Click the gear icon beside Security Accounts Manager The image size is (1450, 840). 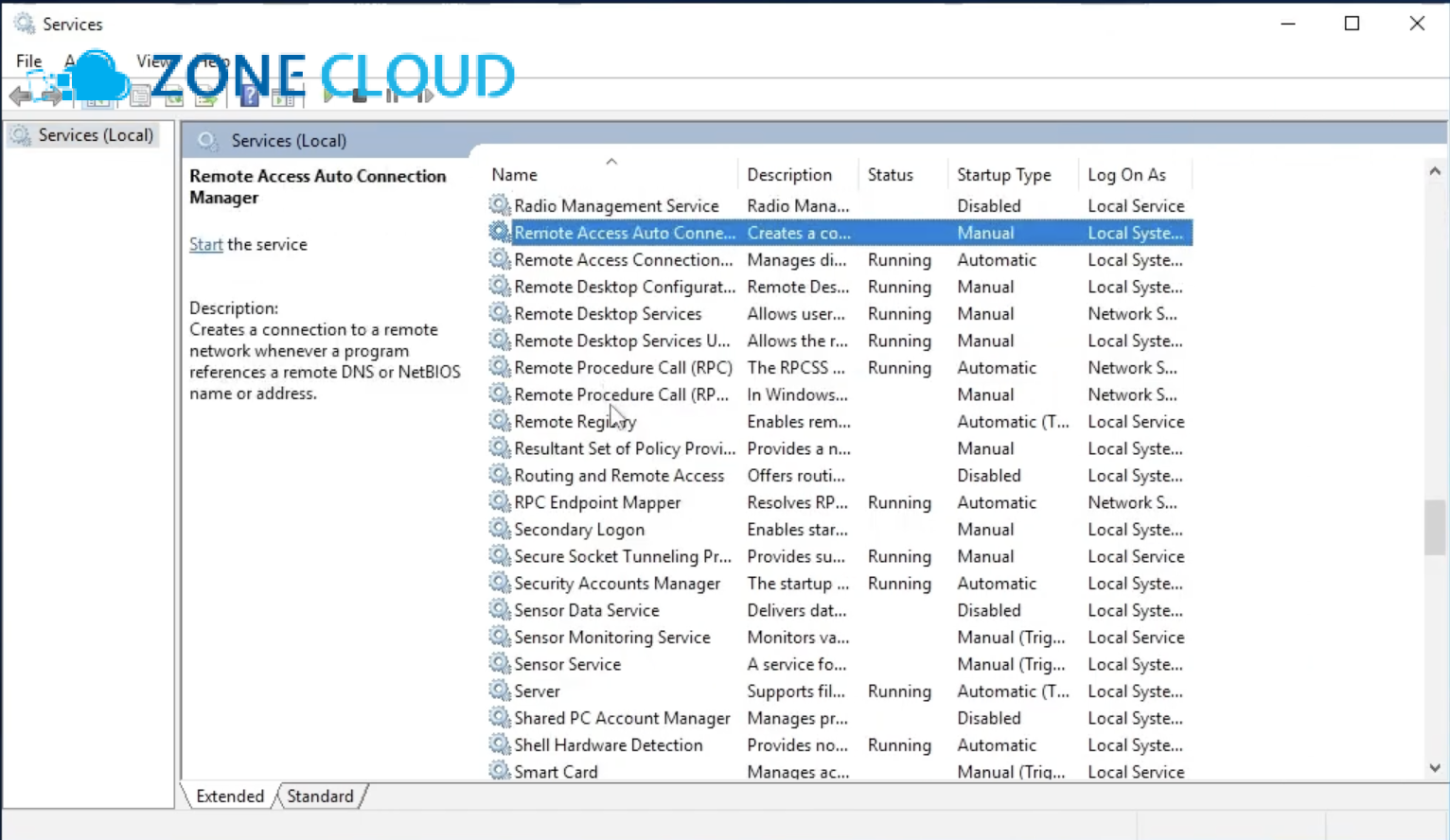499,583
